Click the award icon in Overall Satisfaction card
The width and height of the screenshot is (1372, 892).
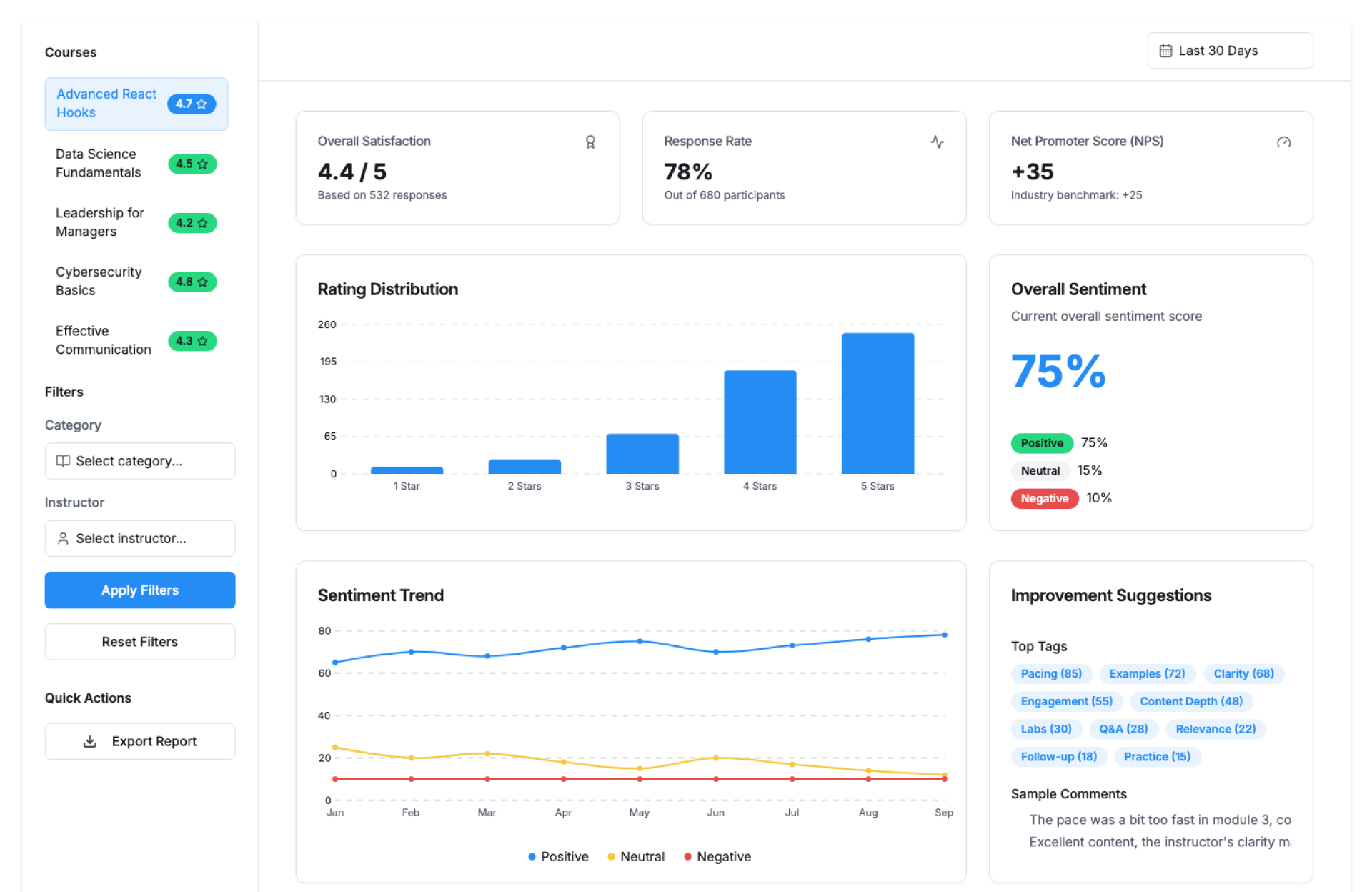pos(590,142)
